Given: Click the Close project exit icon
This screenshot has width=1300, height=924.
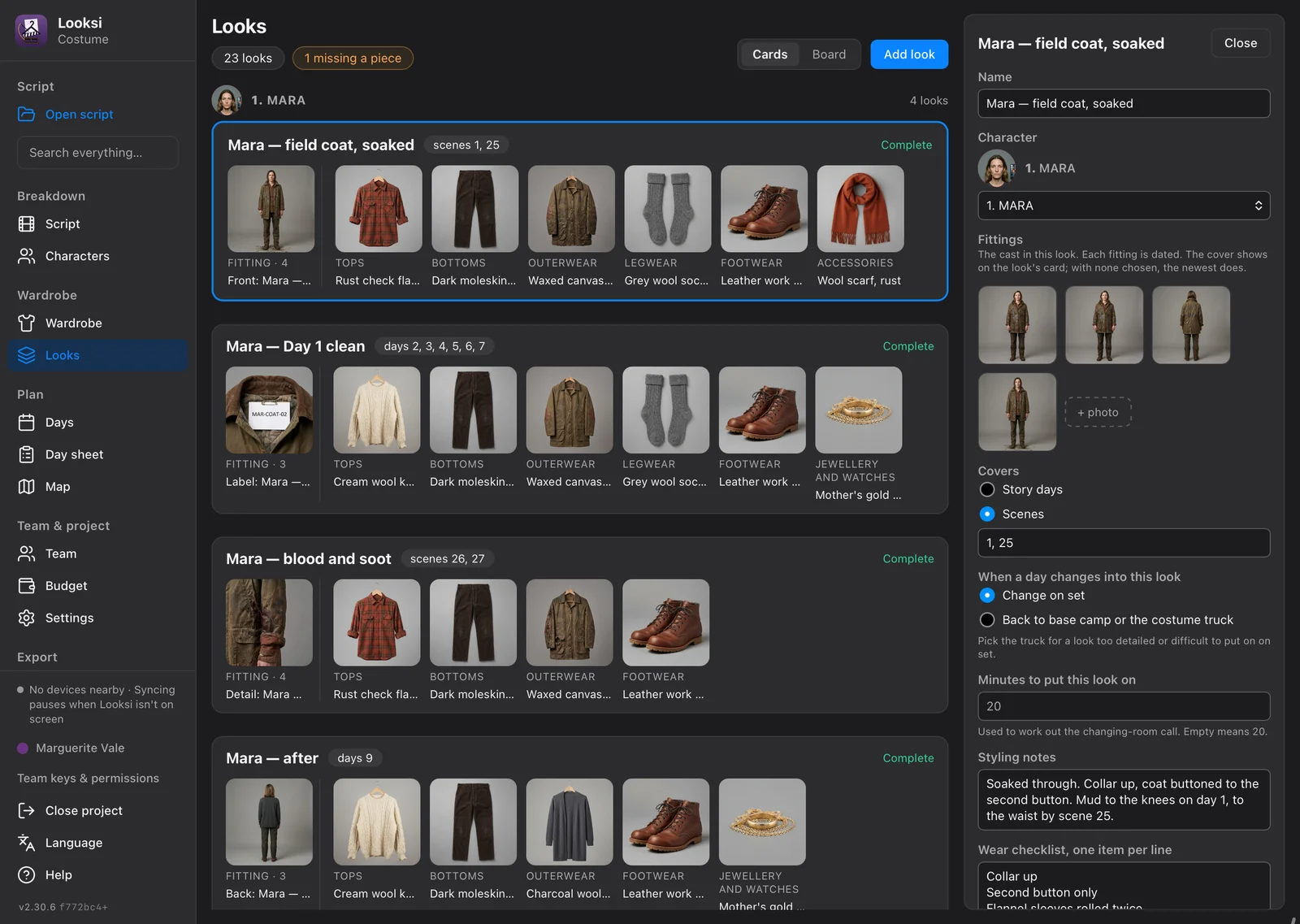Looking at the screenshot, I should 27,811.
